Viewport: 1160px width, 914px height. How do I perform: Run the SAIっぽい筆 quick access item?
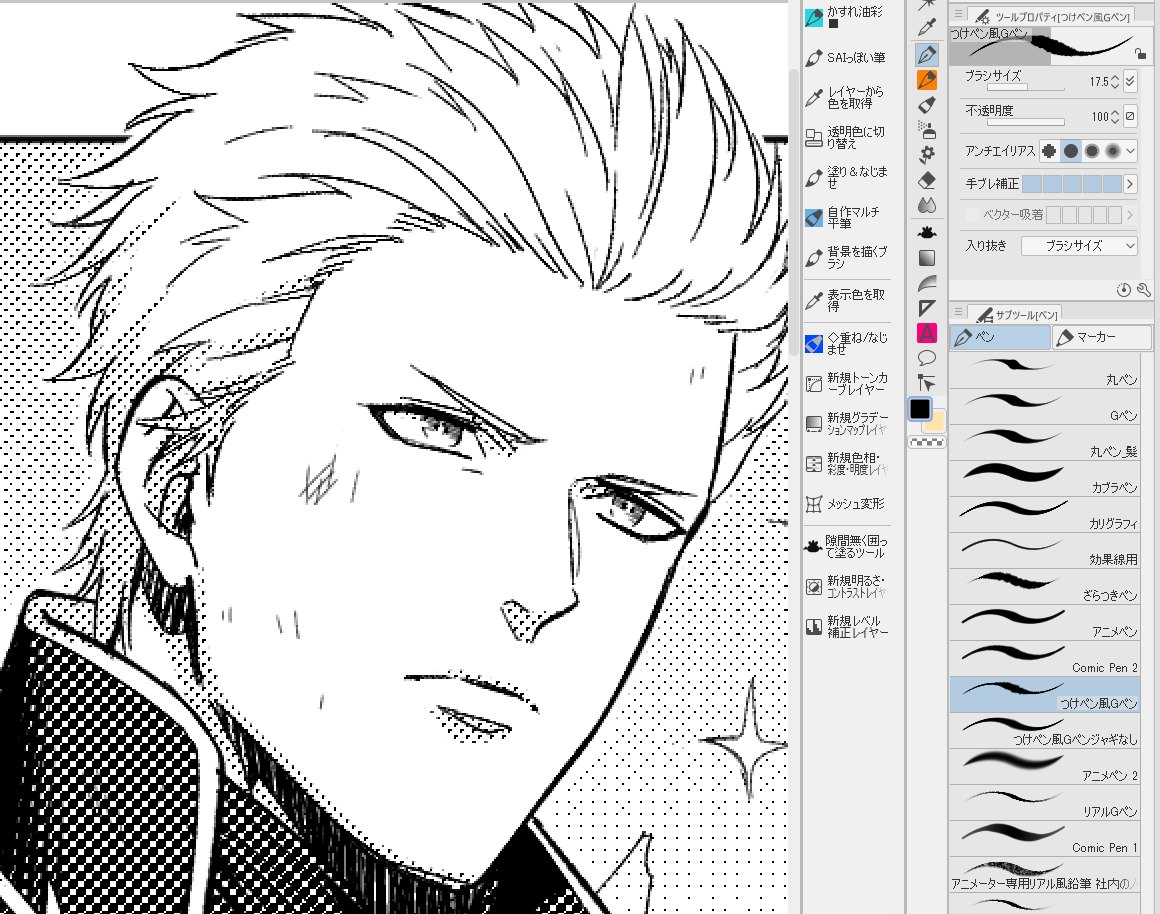[847, 58]
